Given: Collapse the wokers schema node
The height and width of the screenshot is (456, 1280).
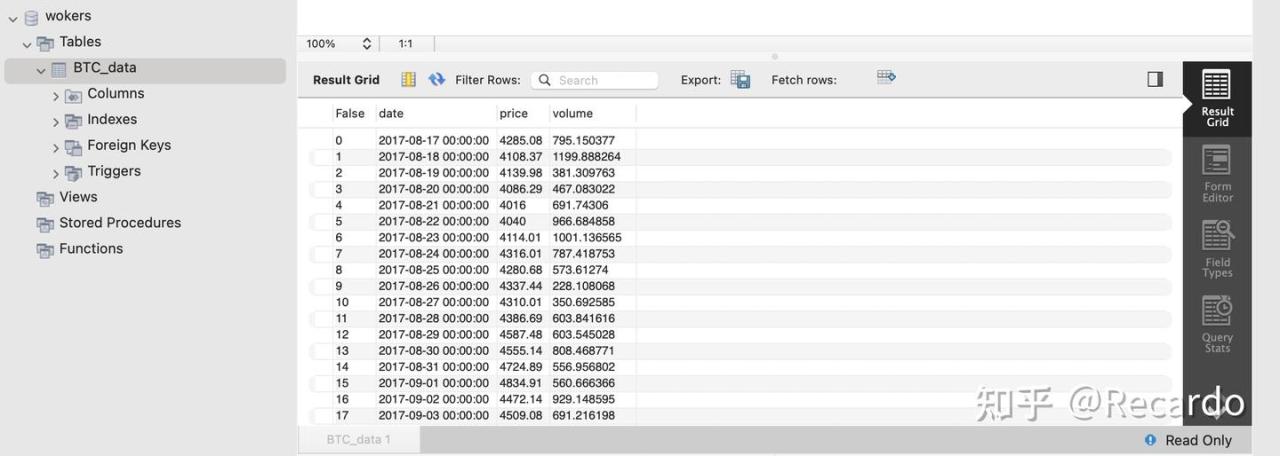Looking at the screenshot, I should click(x=13, y=18).
